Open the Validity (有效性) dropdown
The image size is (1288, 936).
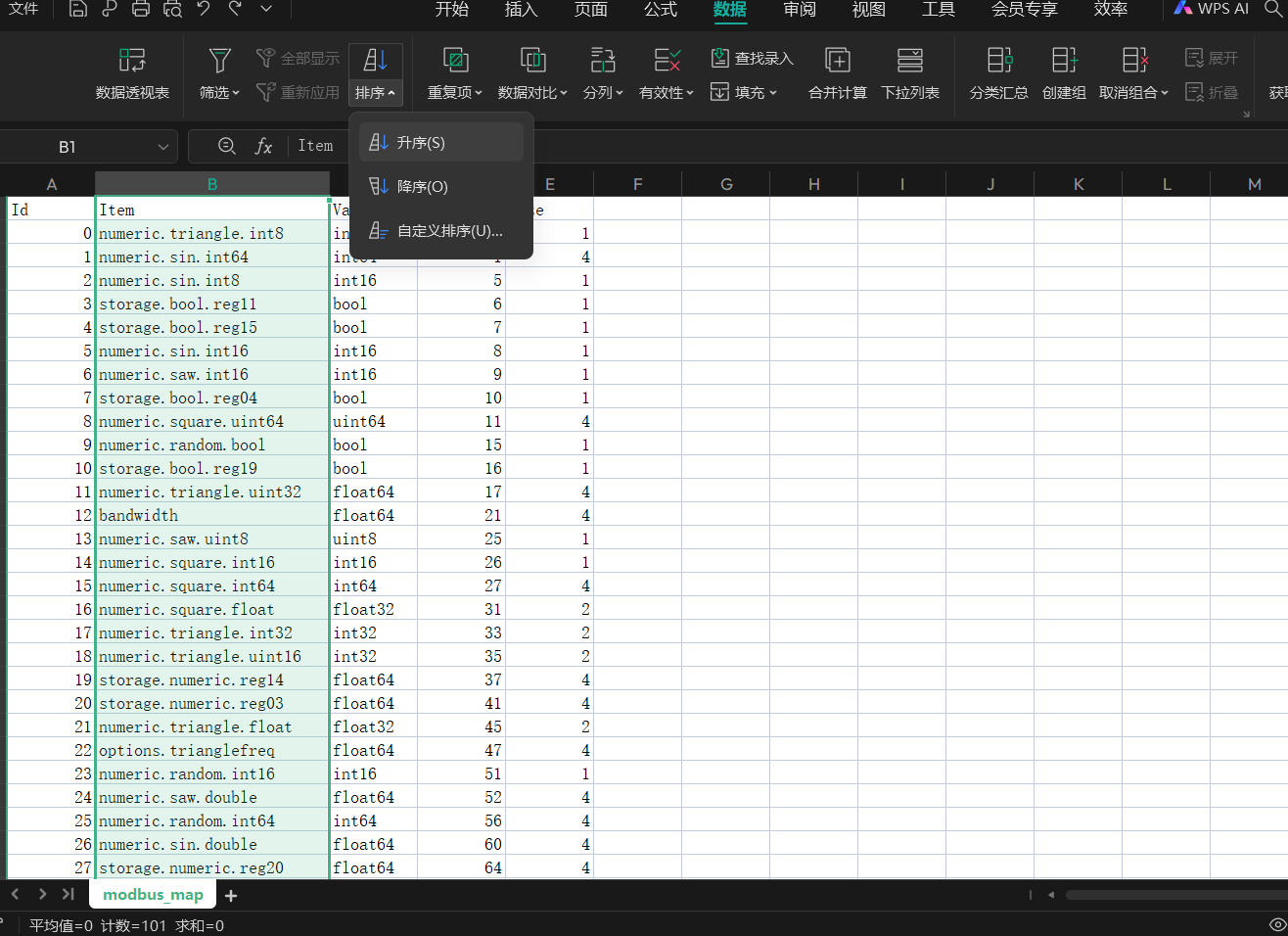click(667, 93)
